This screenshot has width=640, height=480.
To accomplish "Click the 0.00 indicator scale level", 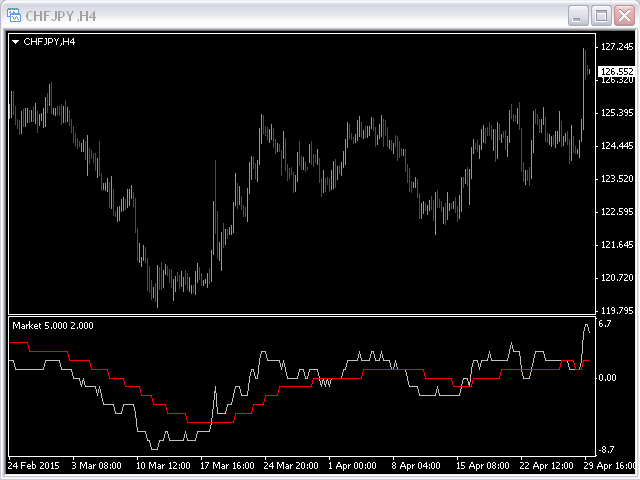I will 607,378.
